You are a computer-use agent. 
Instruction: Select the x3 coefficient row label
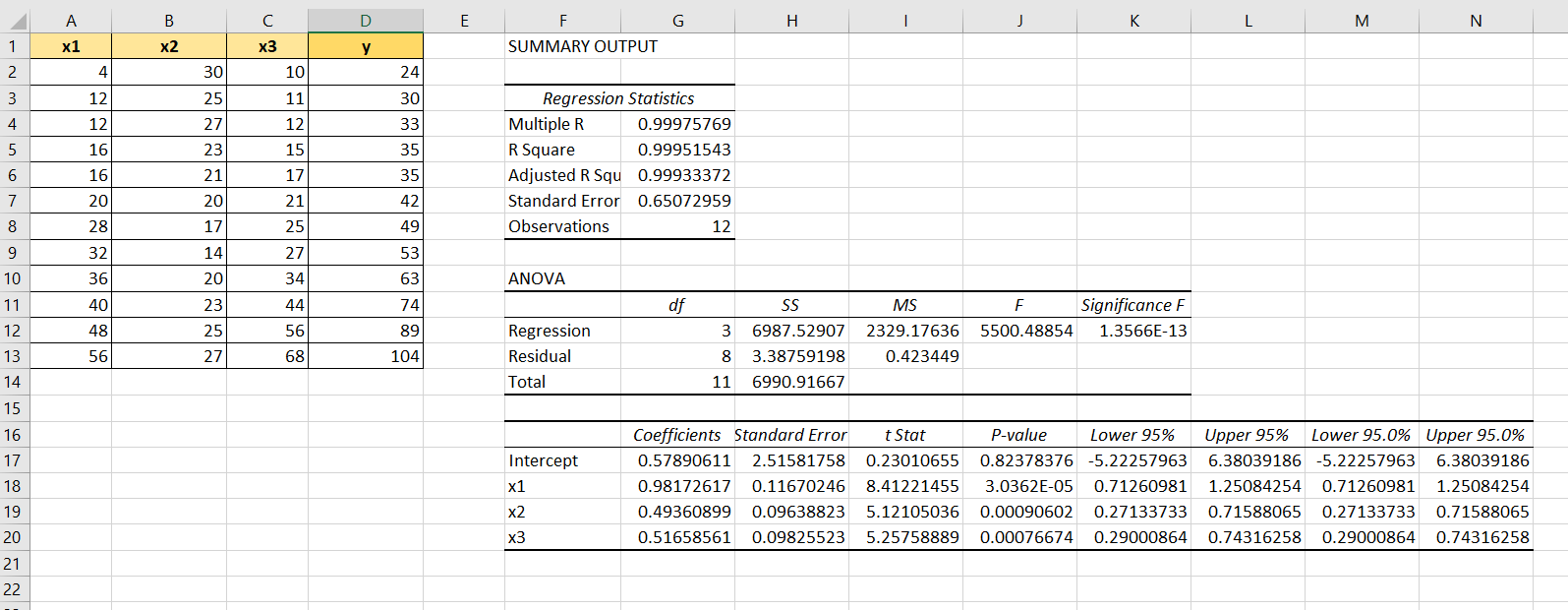[517, 537]
